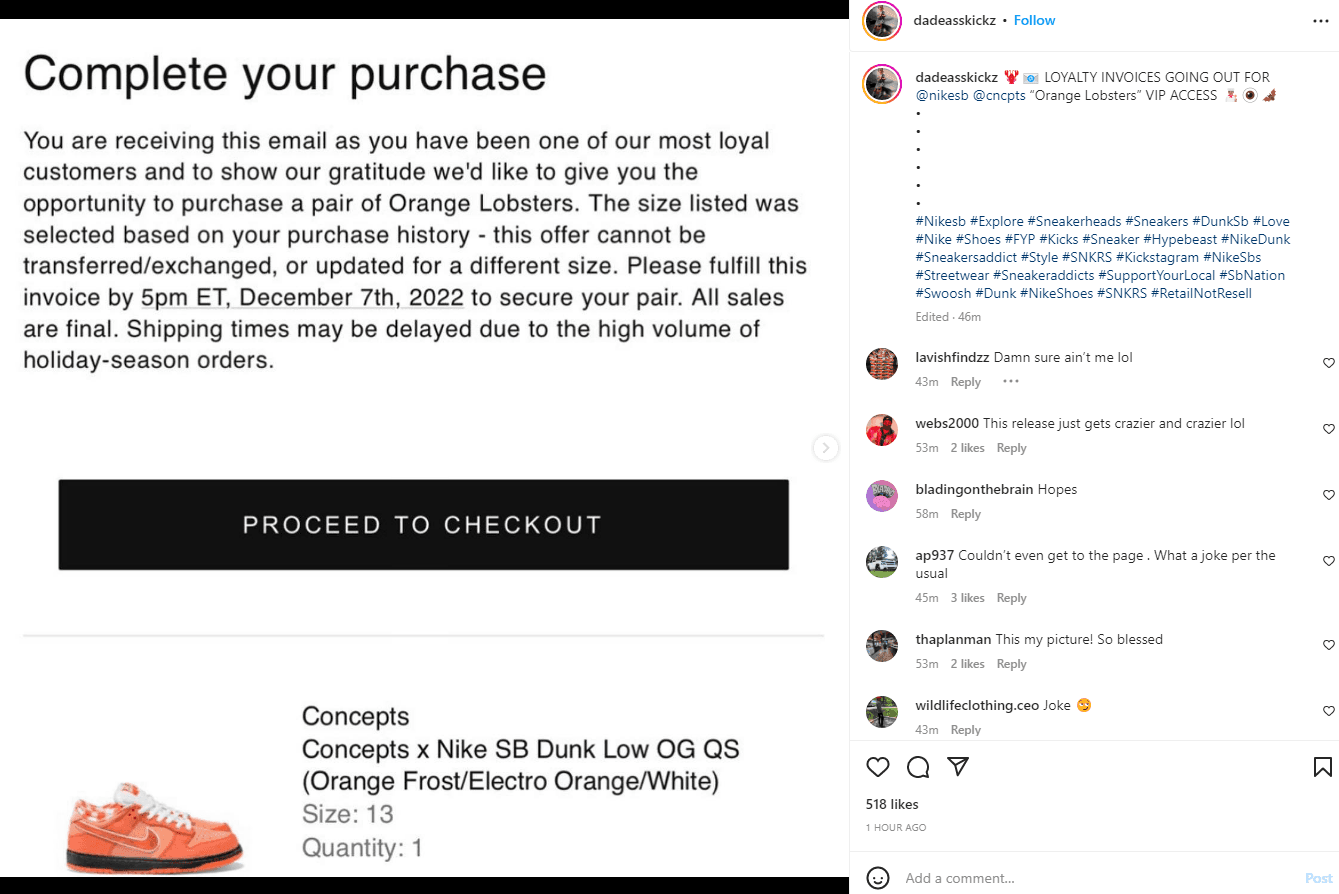Open more options on lavishfindzz comment
The height and width of the screenshot is (894, 1339).
tap(1011, 382)
